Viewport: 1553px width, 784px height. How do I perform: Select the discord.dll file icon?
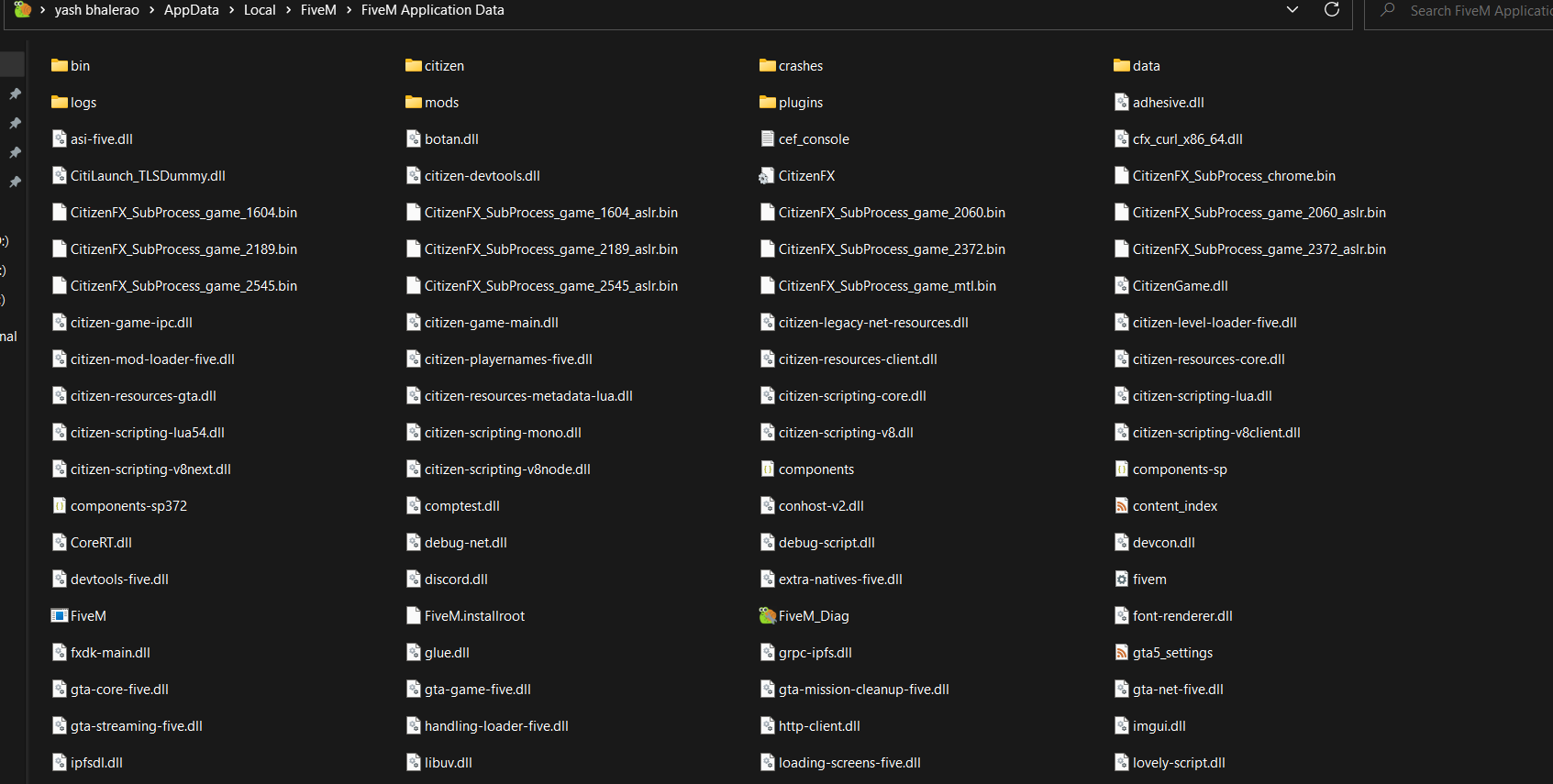pyautogui.click(x=414, y=579)
